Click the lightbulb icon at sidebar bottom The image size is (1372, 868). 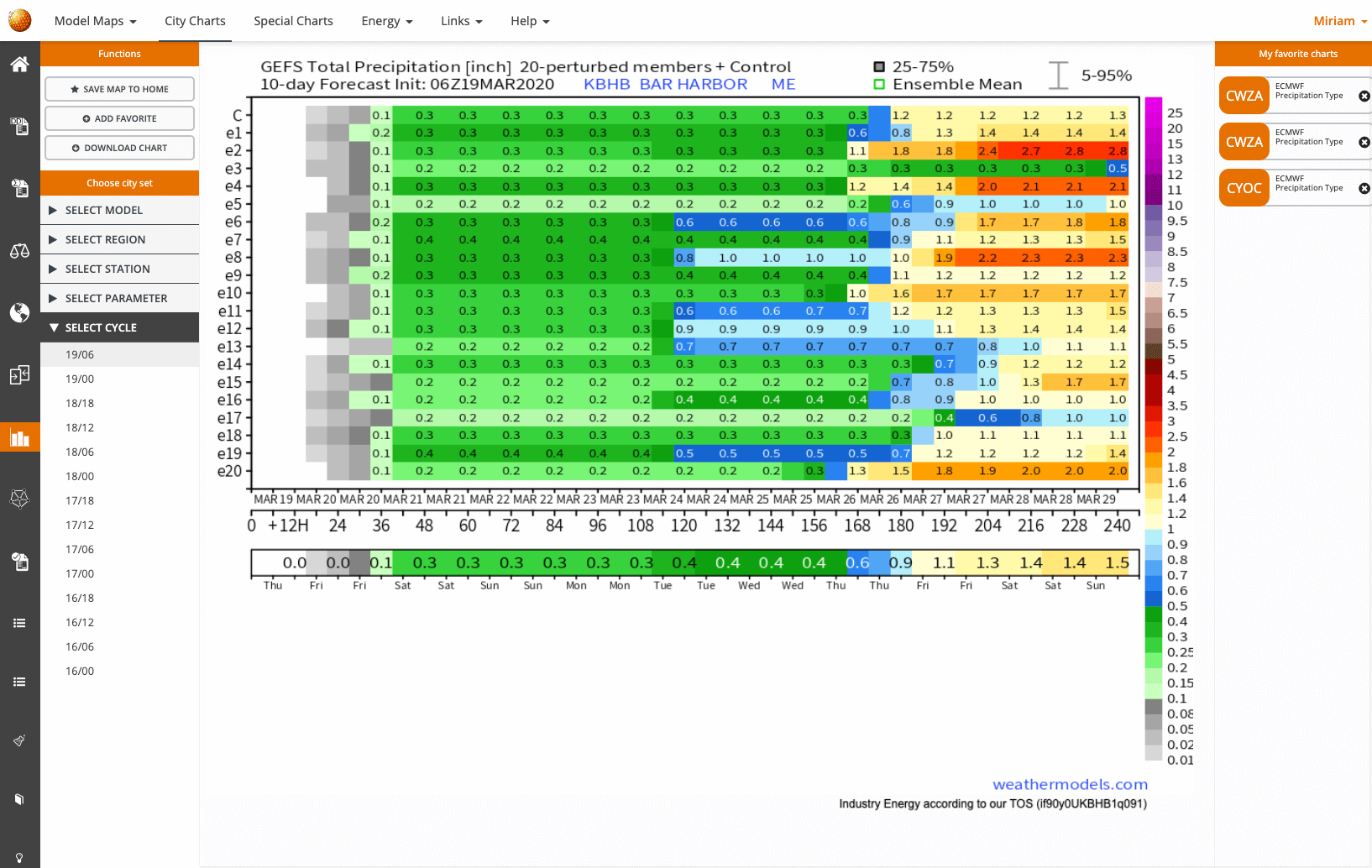(x=19, y=858)
